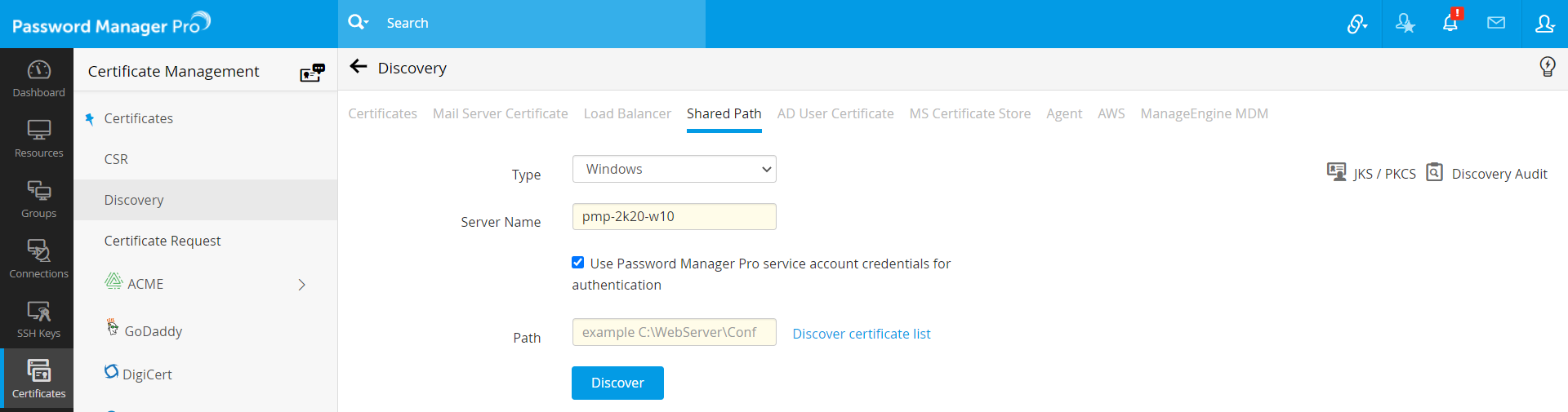The height and width of the screenshot is (412, 1568).
Task: Click the lightbulb tips icon
Action: 1547,67
